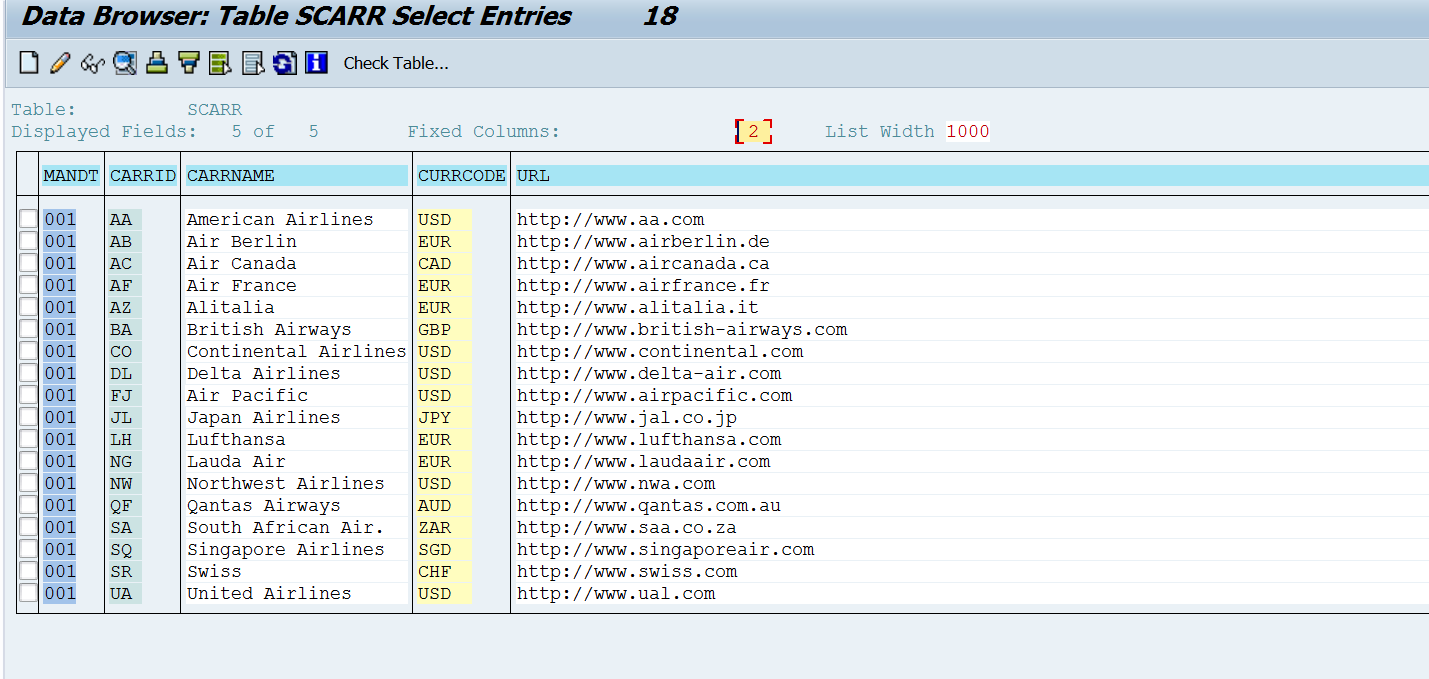
Task: Click the South African Air. name cell
Action: coord(297,527)
